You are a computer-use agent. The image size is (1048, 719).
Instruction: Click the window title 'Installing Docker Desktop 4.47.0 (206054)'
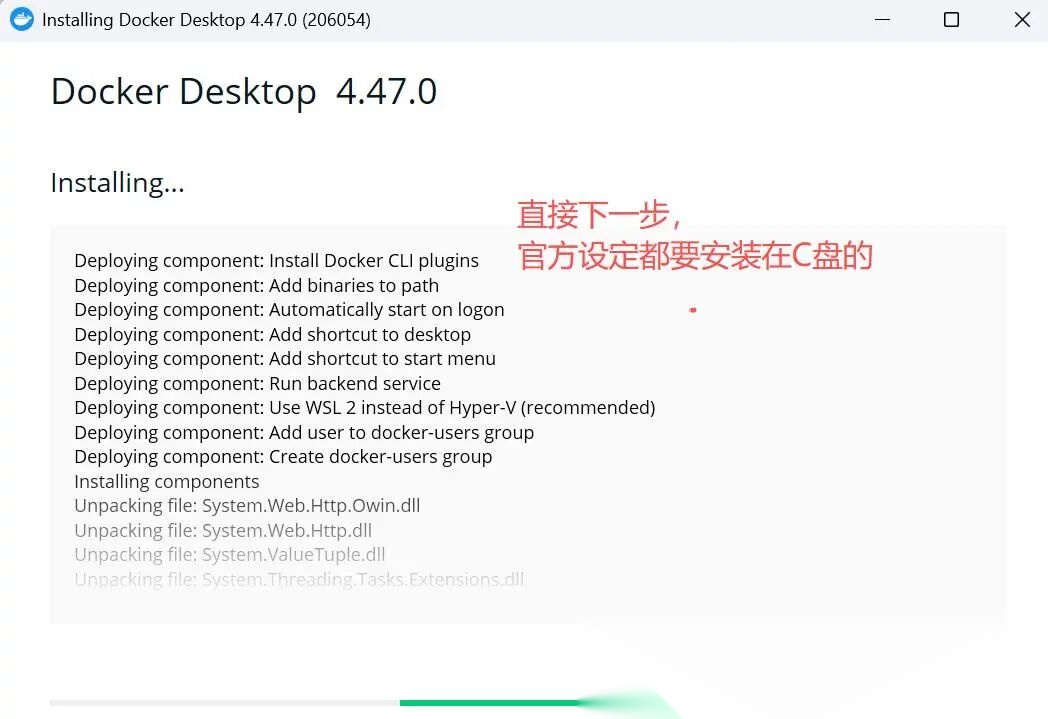click(206, 20)
